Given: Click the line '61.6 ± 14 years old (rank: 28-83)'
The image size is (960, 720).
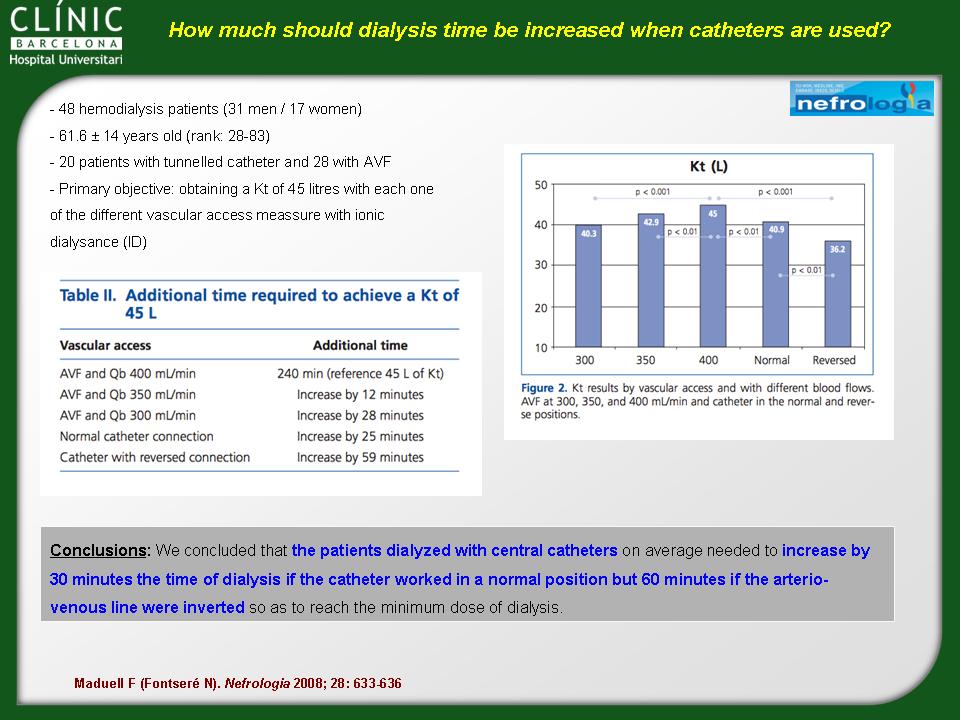Looking at the screenshot, I should (x=160, y=135).
